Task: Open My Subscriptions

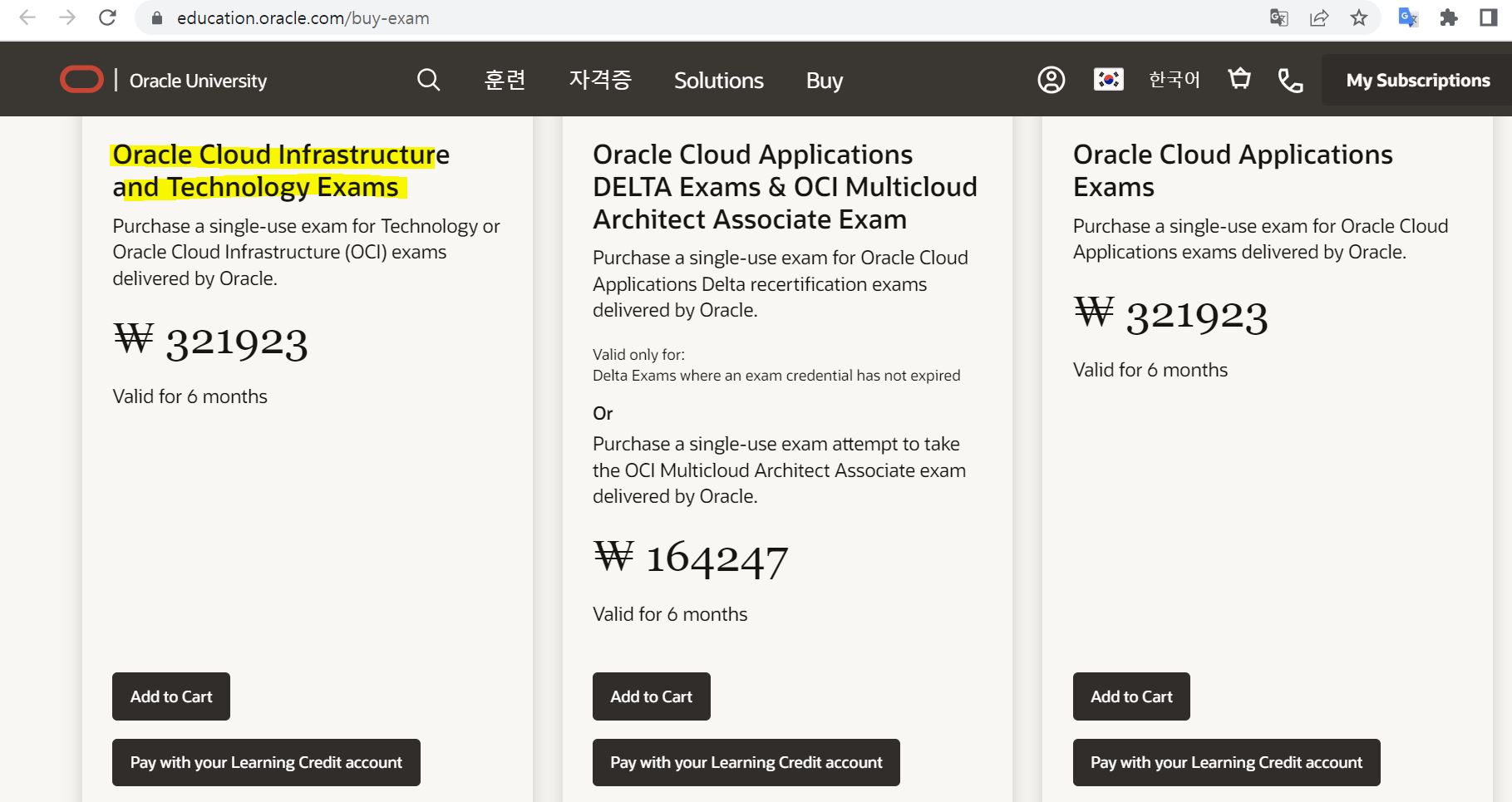Action: click(x=1417, y=81)
